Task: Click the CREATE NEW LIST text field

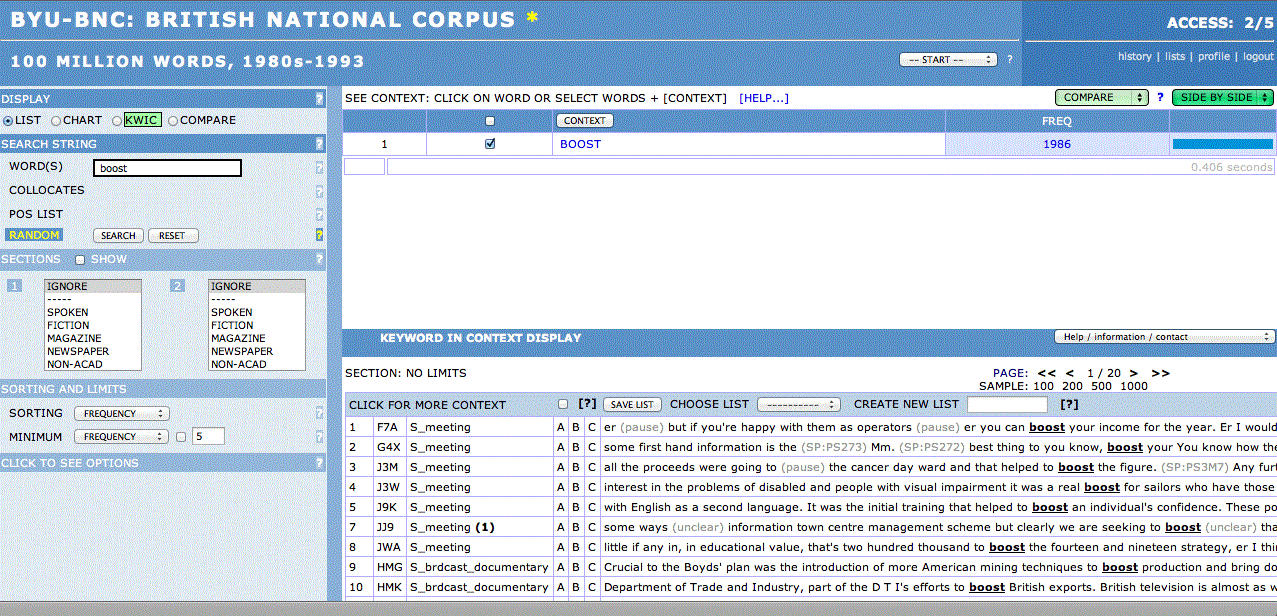Action: 1007,405
